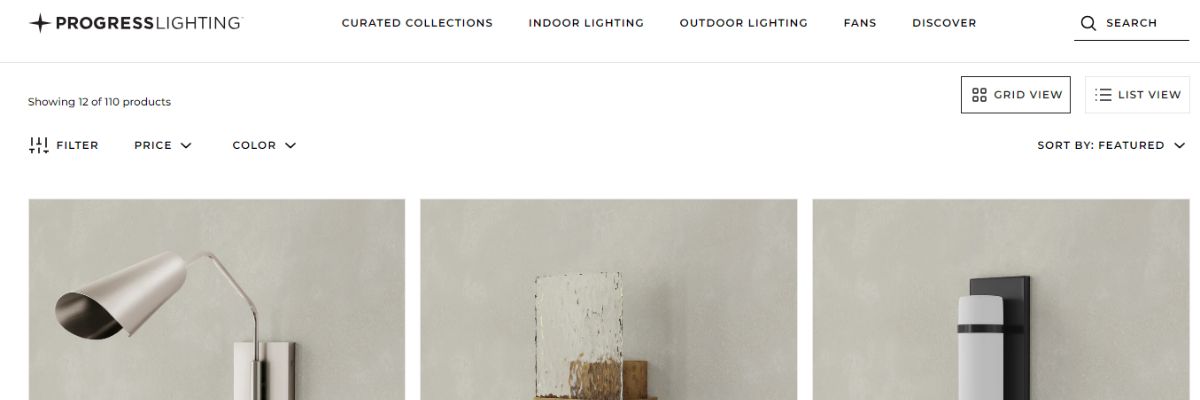
Task: Open the Outdoor Lighting menu
Action: [743, 23]
